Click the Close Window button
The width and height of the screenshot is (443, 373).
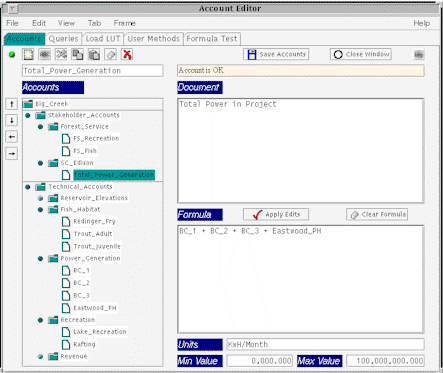coord(361,54)
